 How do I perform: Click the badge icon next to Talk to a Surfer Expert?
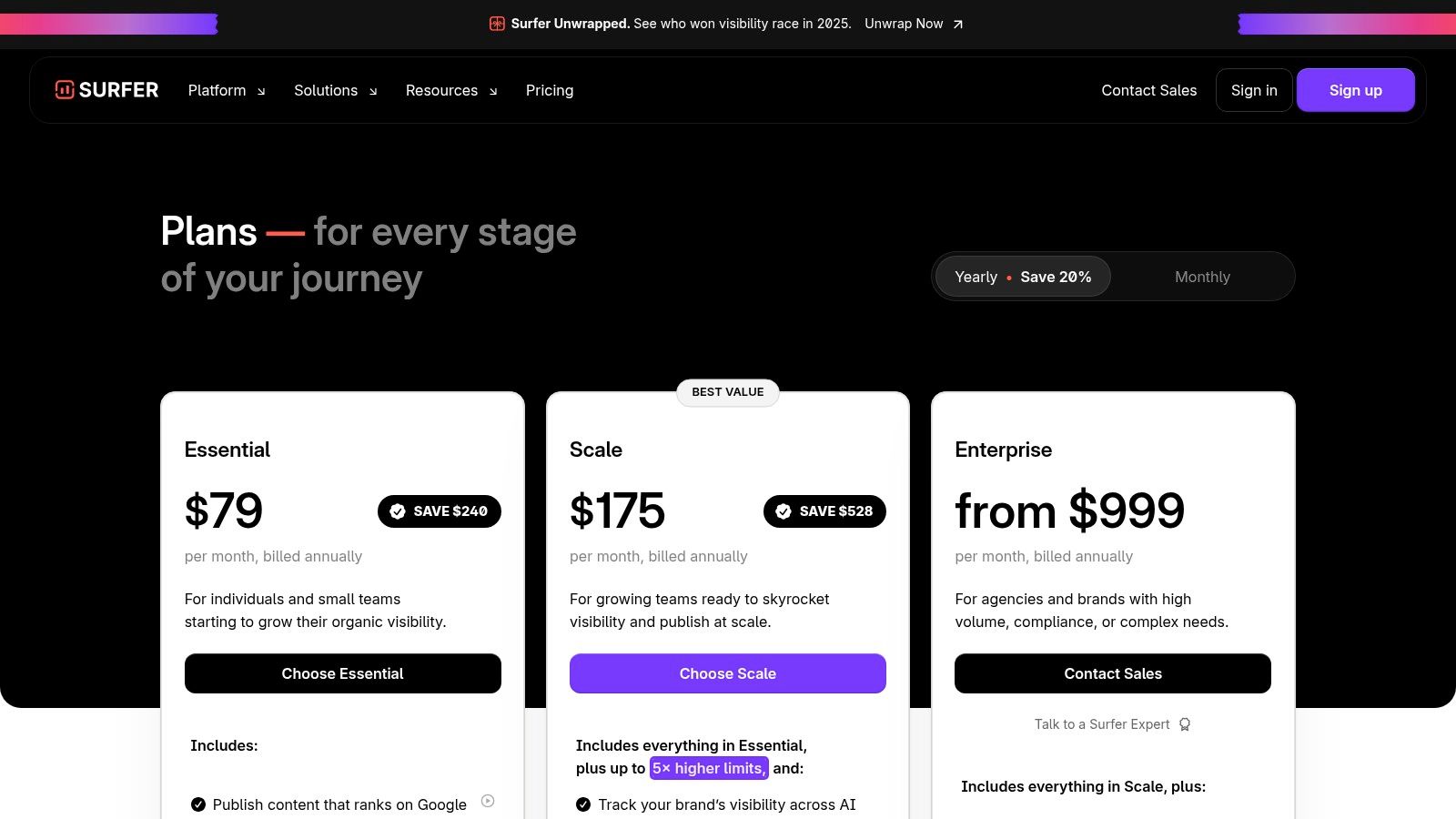1185,723
